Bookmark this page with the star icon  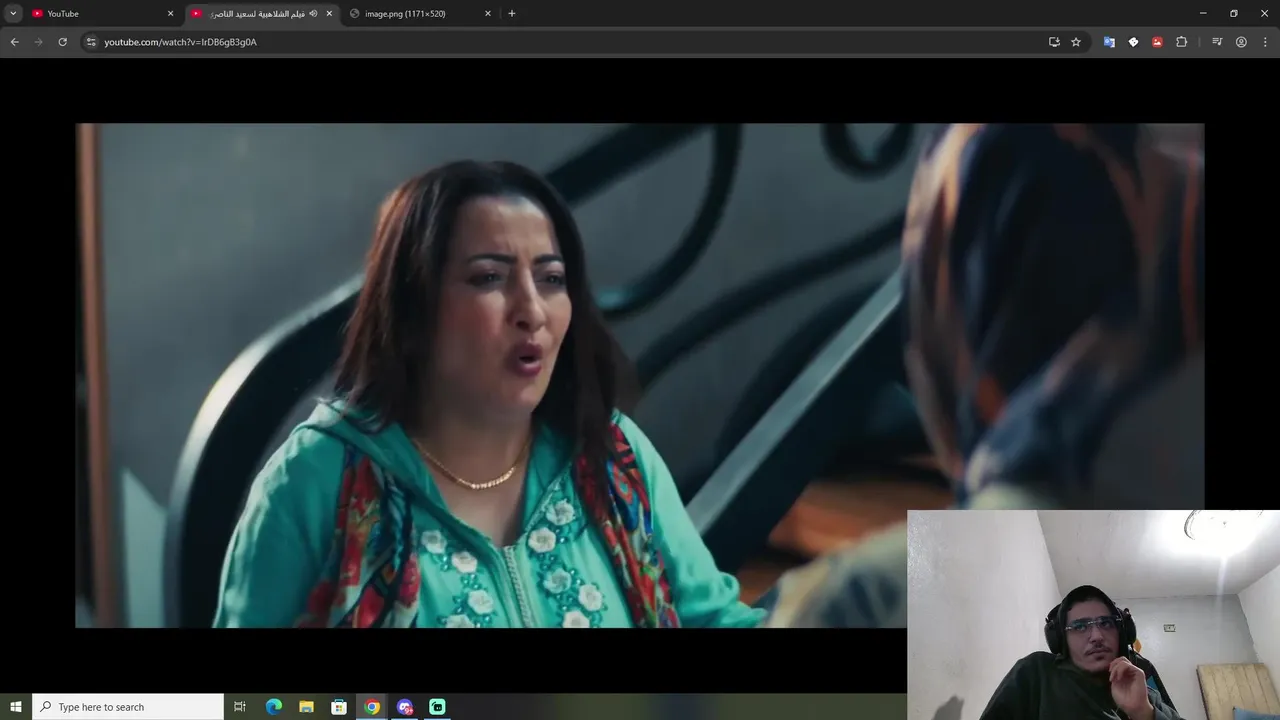[x=1076, y=42]
